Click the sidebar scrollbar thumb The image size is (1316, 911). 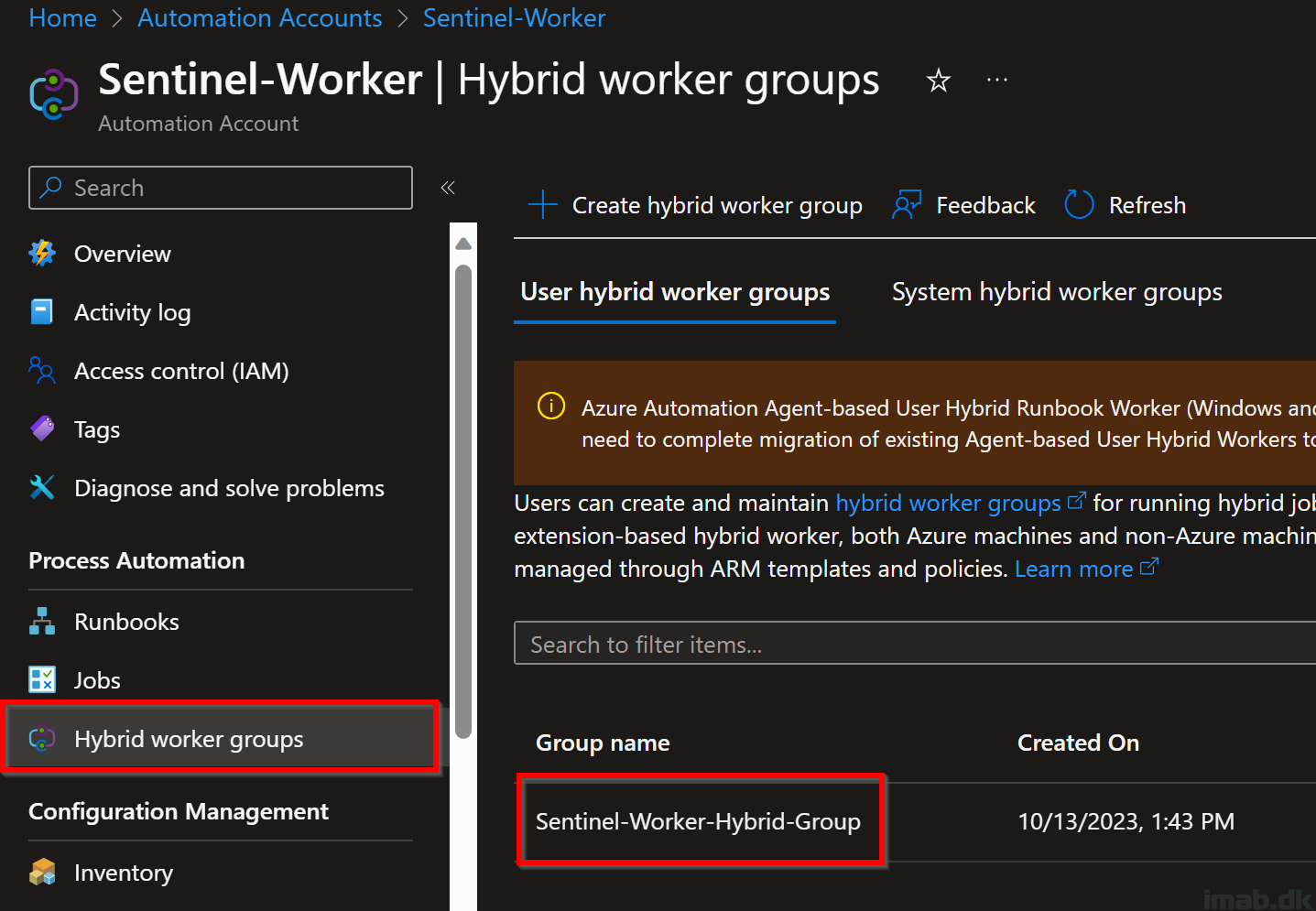[x=463, y=502]
